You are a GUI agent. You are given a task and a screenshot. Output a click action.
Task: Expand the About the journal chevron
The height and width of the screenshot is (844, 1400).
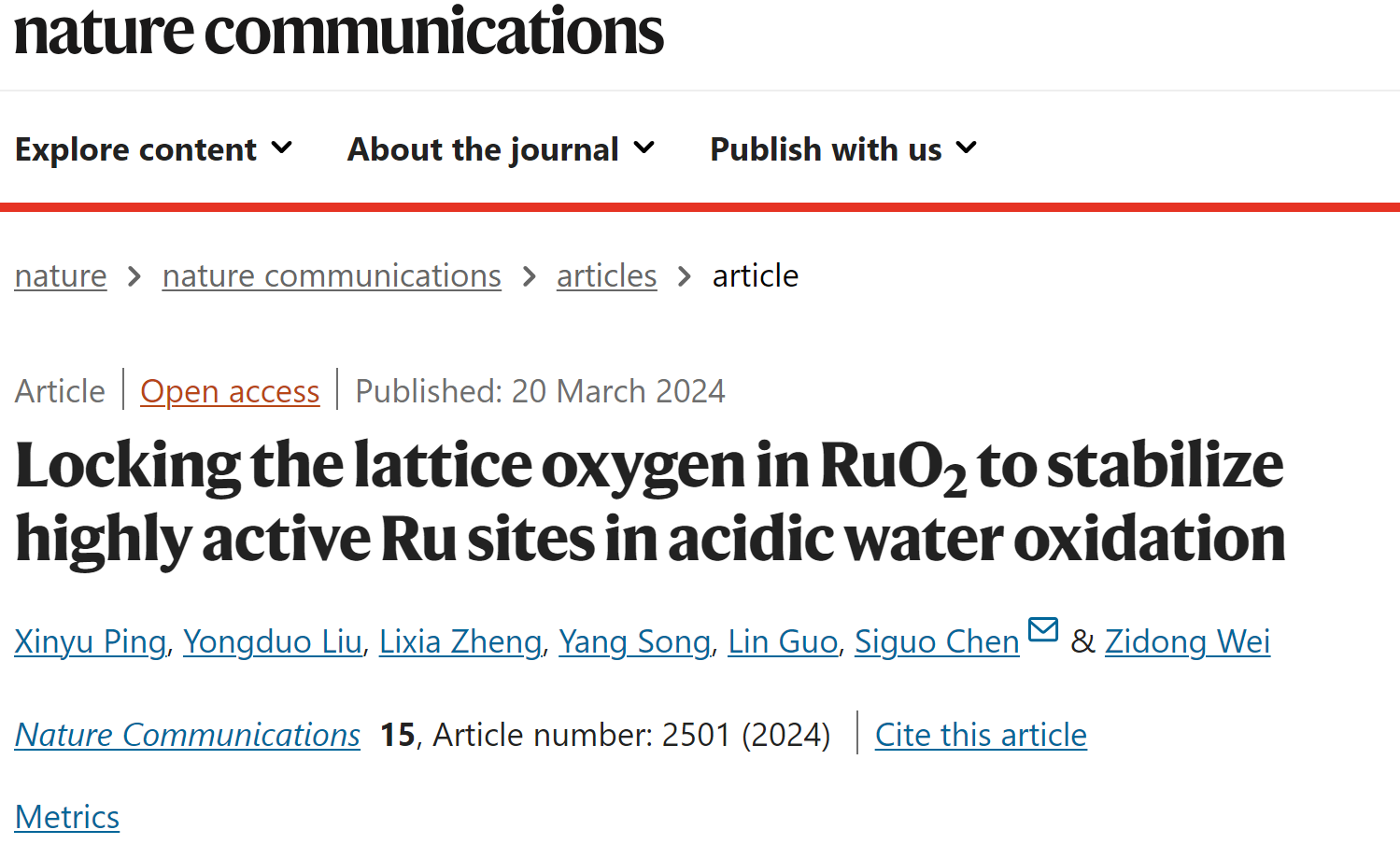[643, 148]
